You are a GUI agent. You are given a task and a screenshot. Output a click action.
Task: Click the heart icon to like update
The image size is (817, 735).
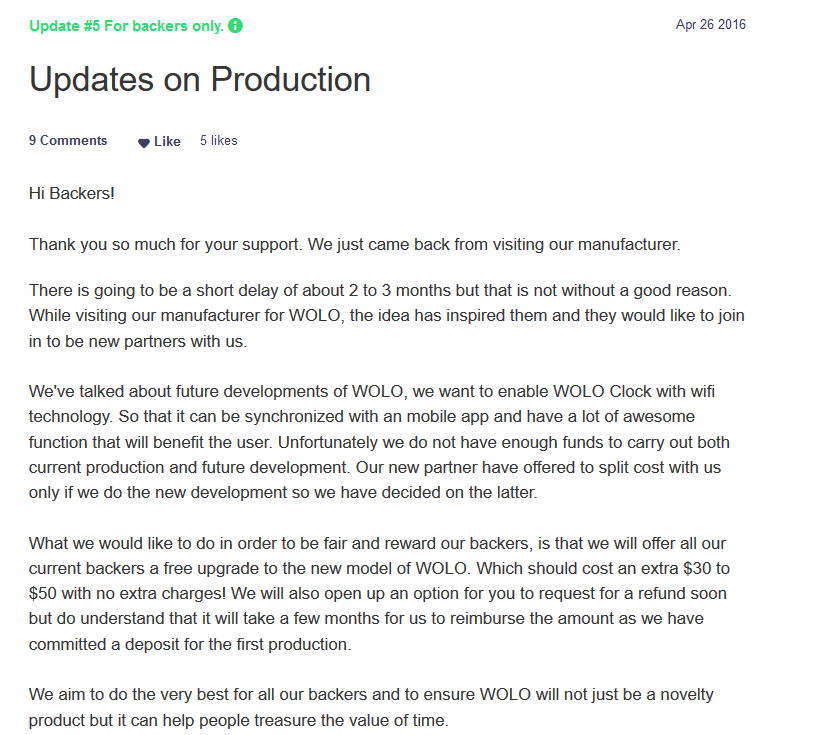(x=144, y=143)
